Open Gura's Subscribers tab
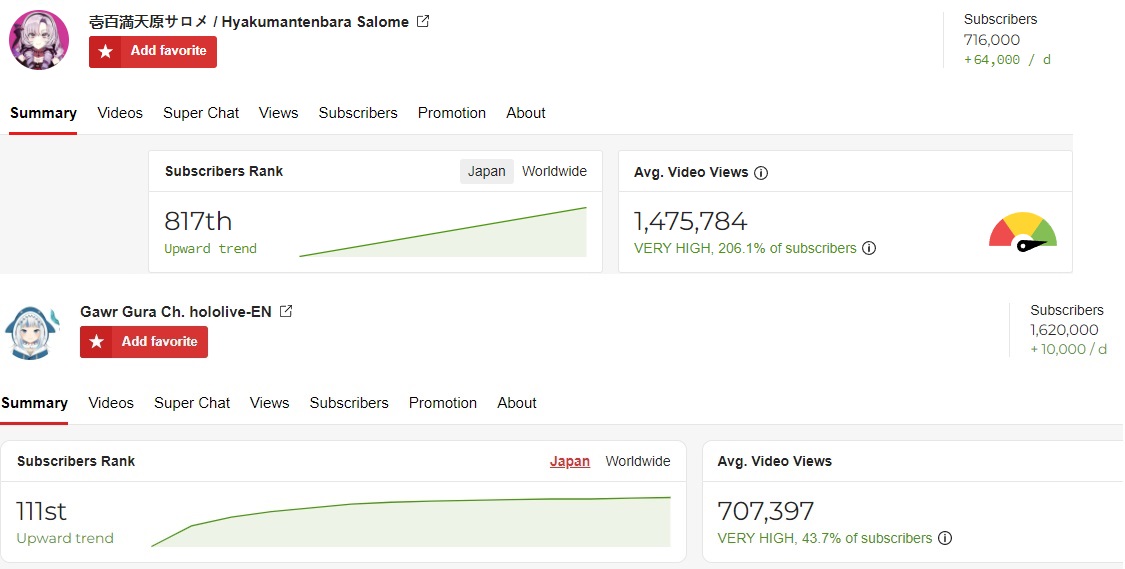This screenshot has height=569, width=1125. pos(349,403)
